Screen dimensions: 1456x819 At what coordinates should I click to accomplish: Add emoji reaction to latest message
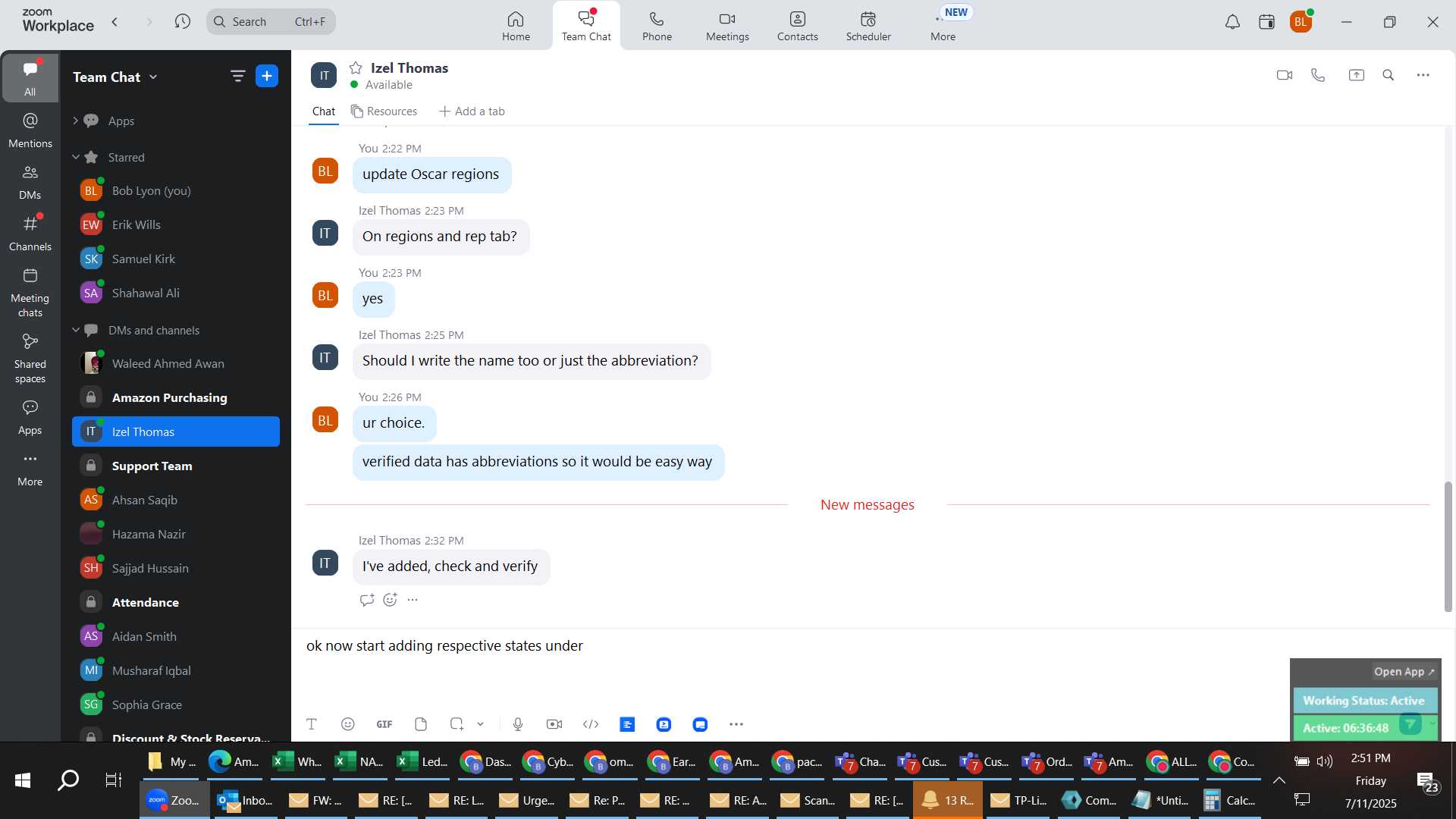click(390, 600)
